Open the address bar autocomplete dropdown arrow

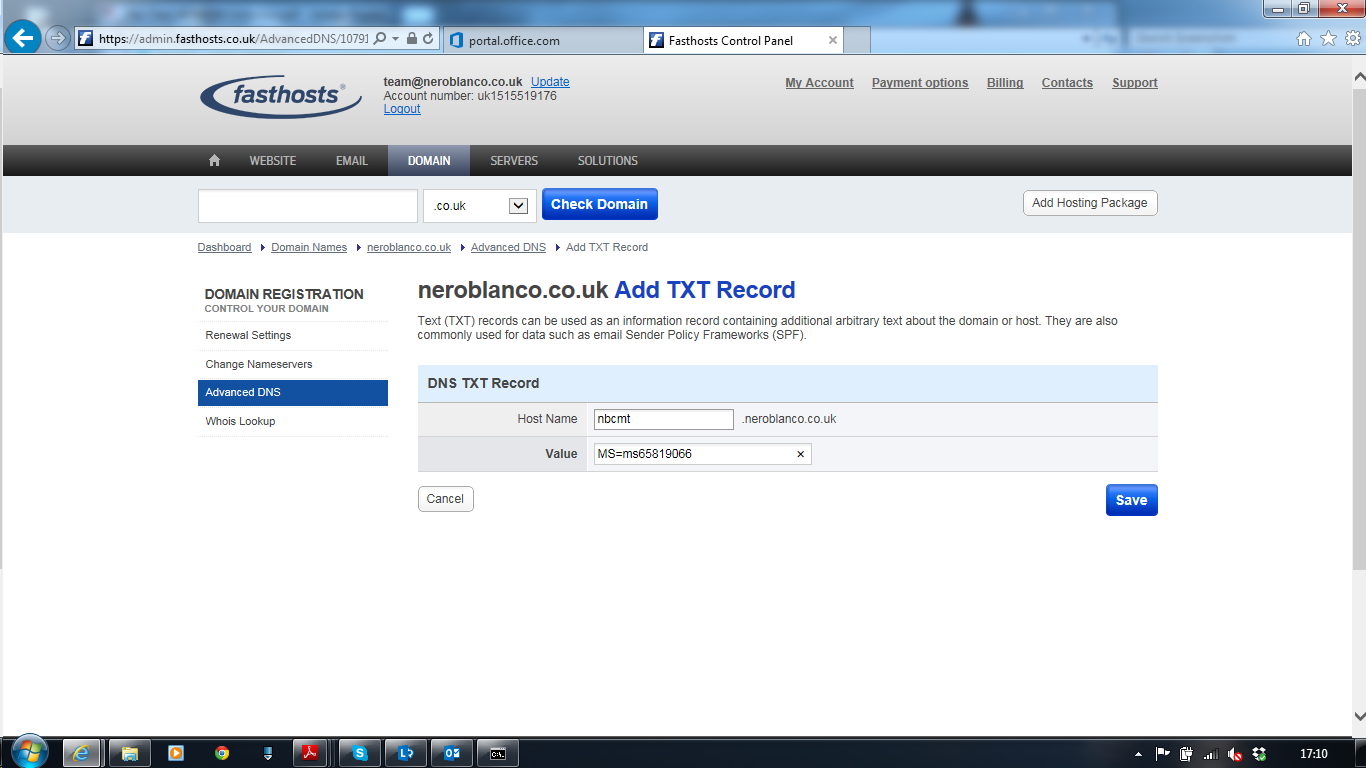click(x=395, y=39)
